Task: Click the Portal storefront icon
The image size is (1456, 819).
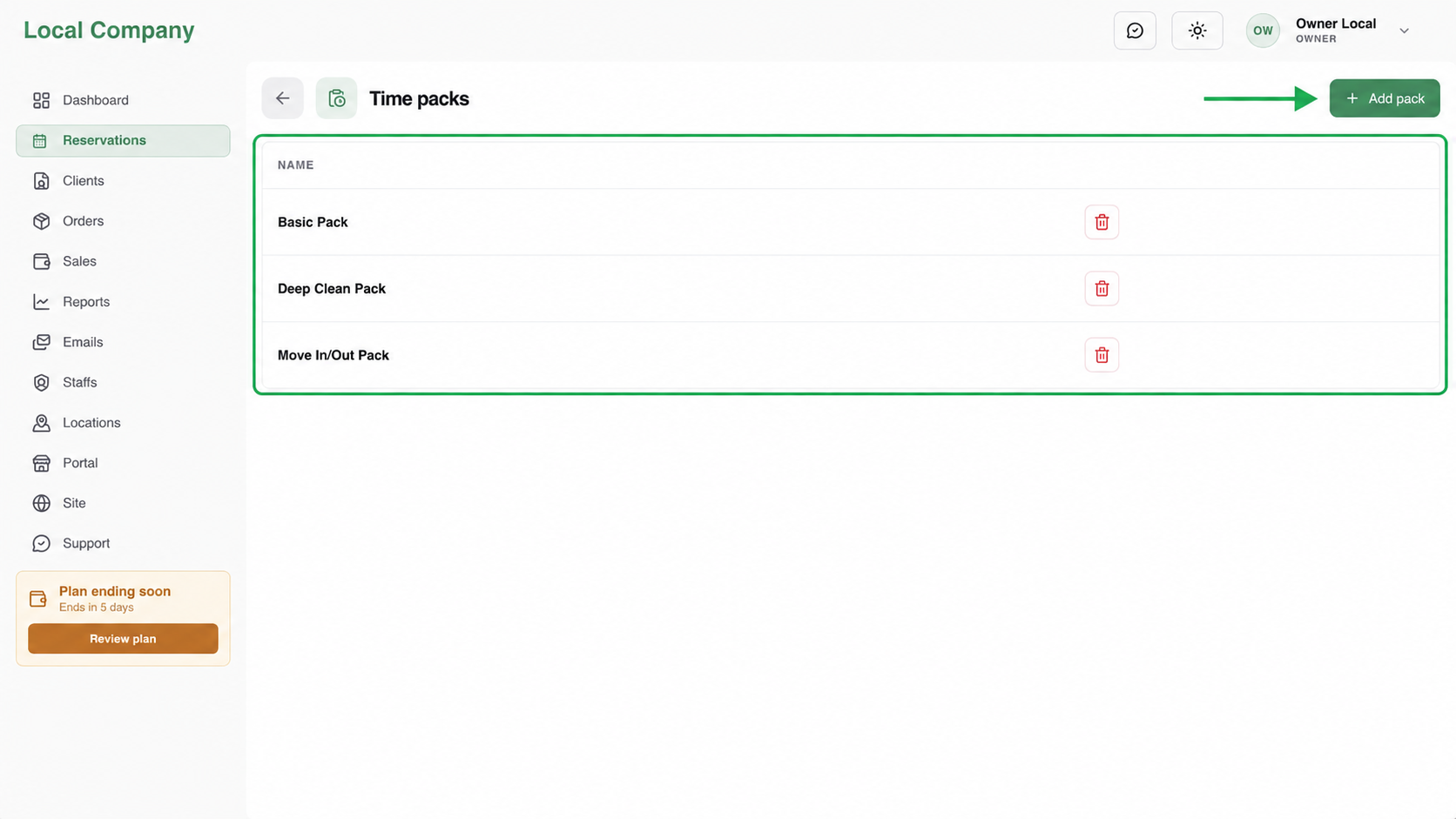Action: pyautogui.click(x=41, y=463)
